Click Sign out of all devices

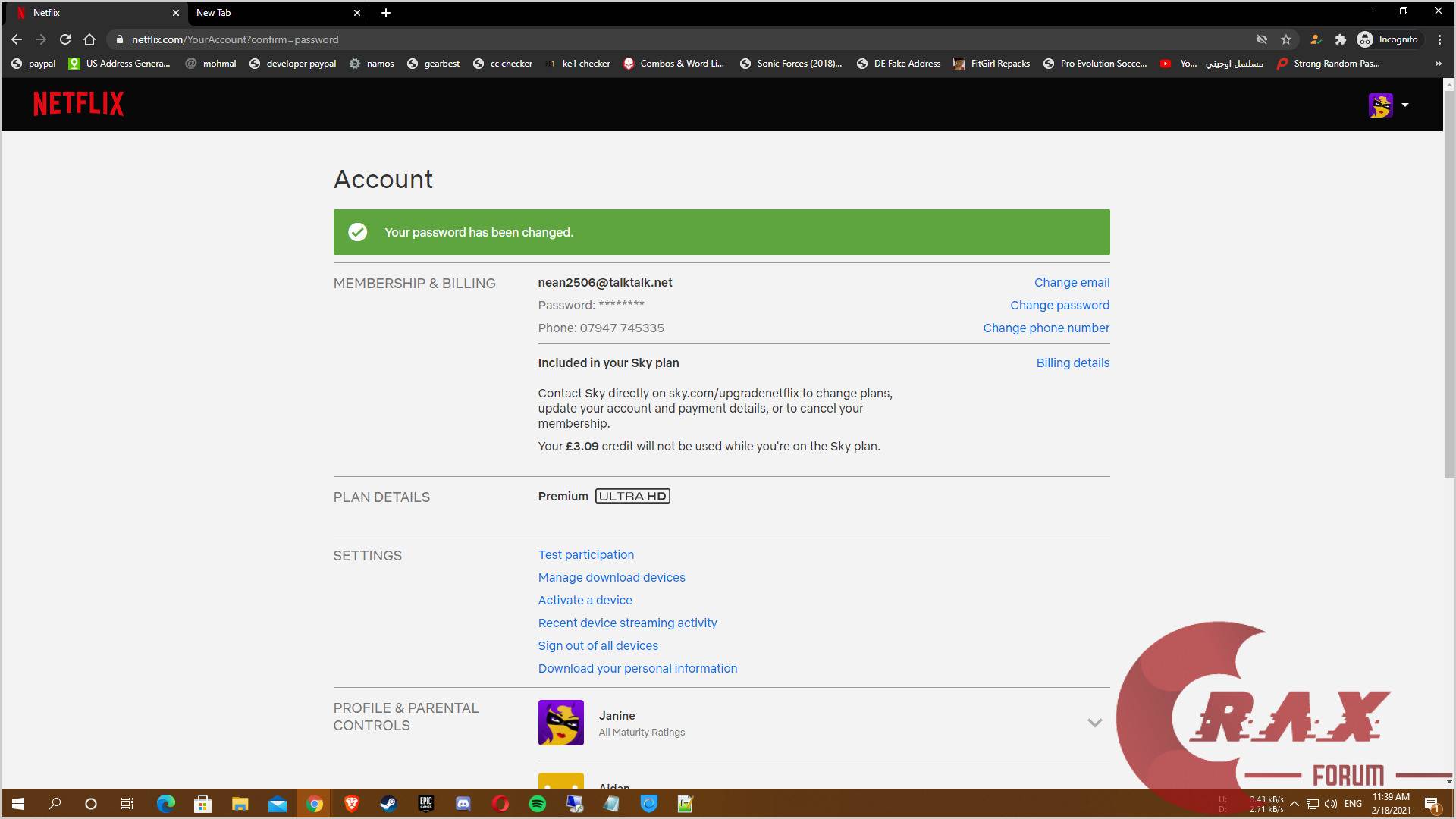pyautogui.click(x=598, y=645)
